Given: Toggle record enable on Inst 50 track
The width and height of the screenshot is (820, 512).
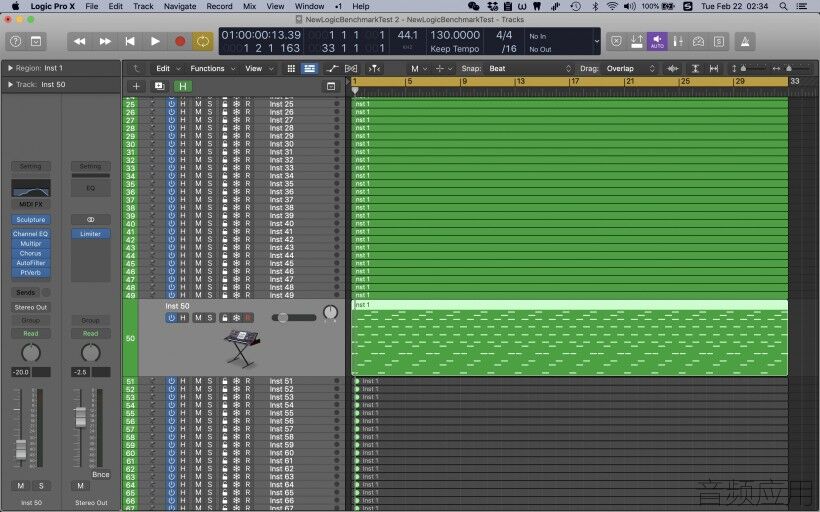Looking at the screenshot, I should 248,317.
